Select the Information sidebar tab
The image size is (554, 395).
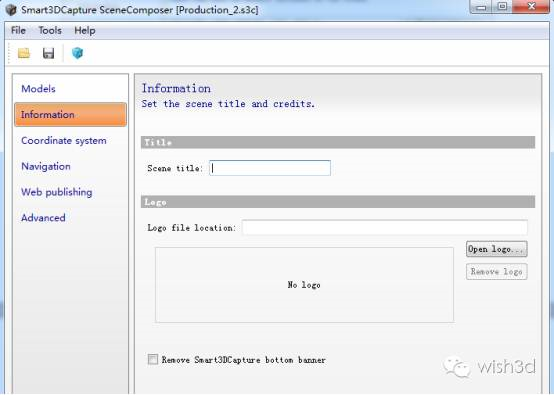click(70, 114)
